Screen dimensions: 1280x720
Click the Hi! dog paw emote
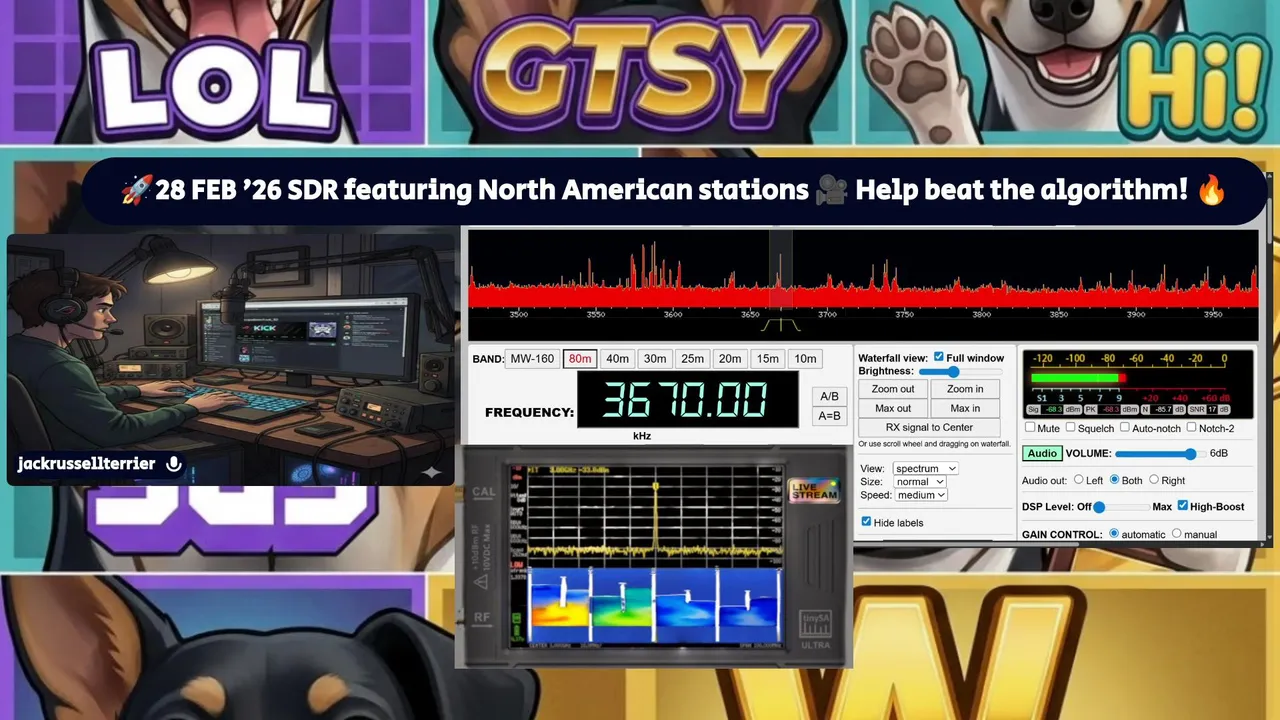(1067, 72)
